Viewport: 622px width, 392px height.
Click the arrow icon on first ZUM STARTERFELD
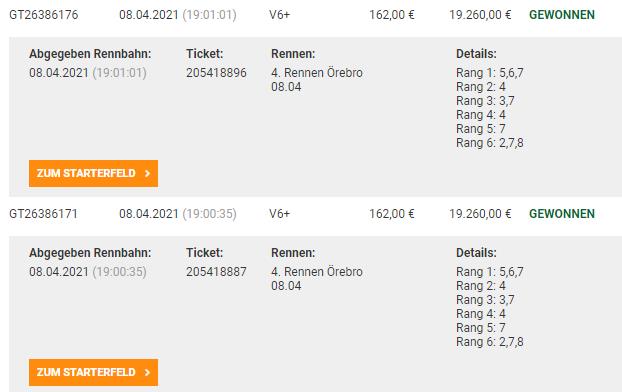(148, 173)
